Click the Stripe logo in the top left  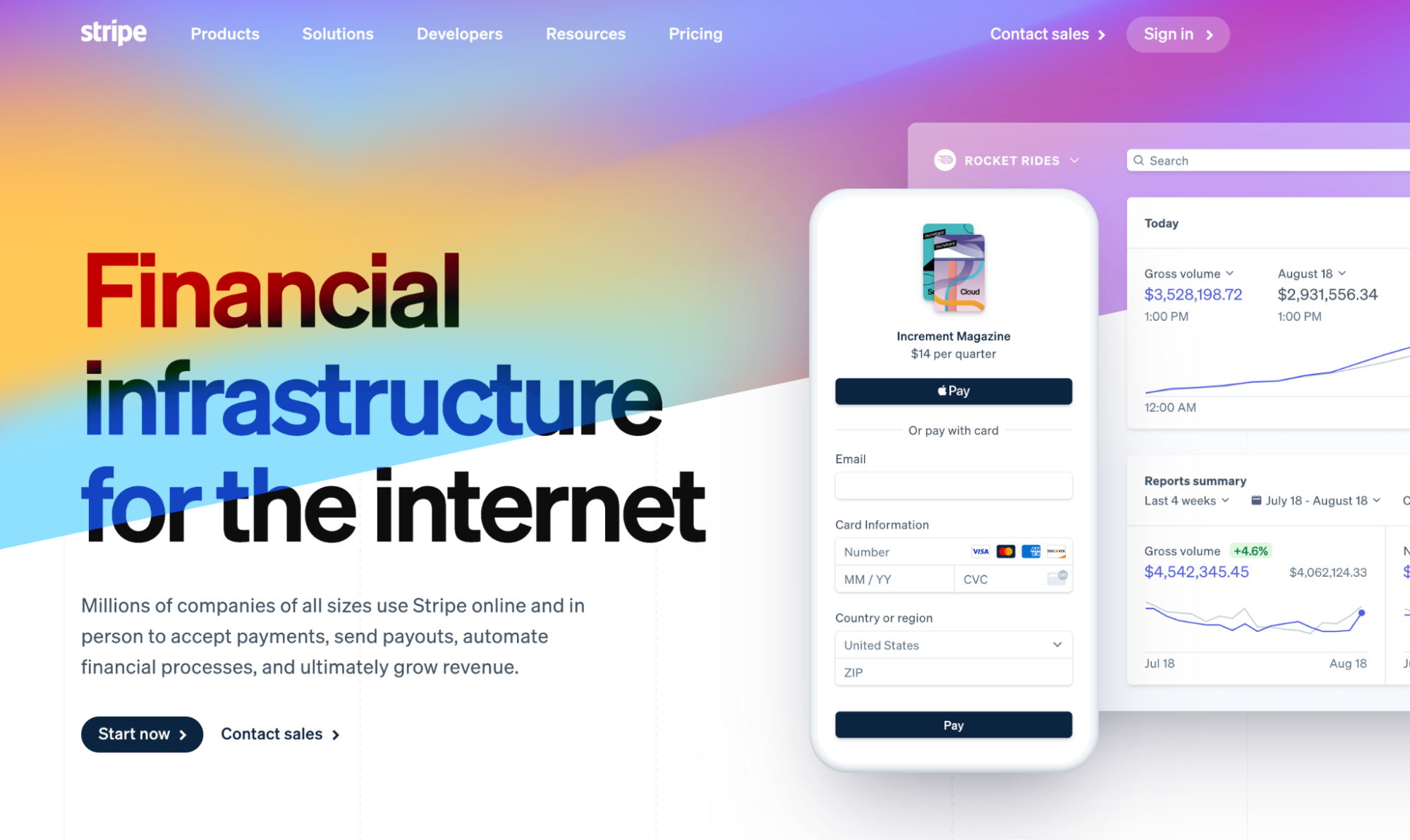[113, 33]
